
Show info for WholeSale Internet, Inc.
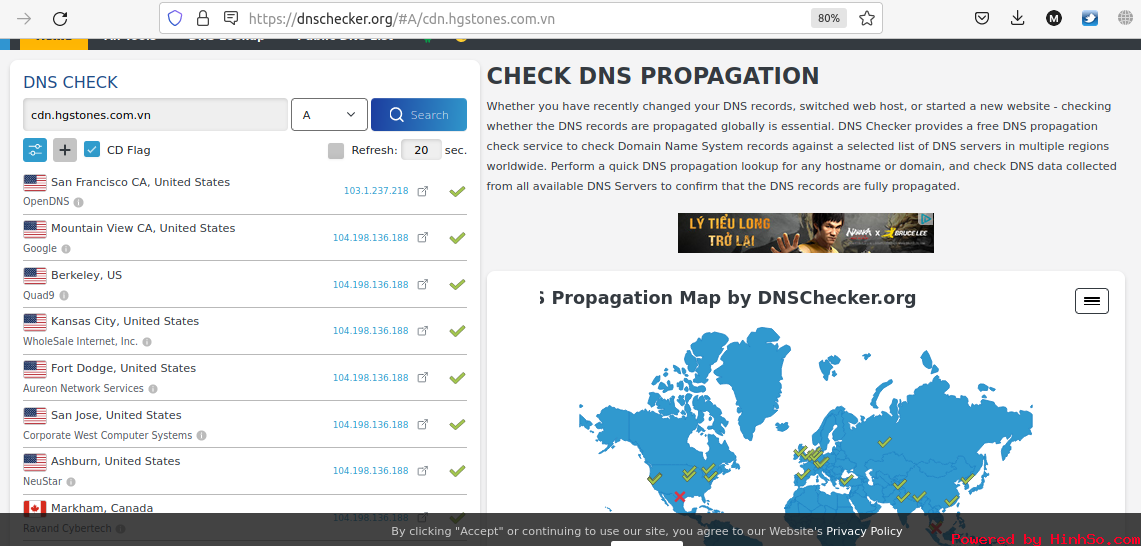click(x=147, y=342)
